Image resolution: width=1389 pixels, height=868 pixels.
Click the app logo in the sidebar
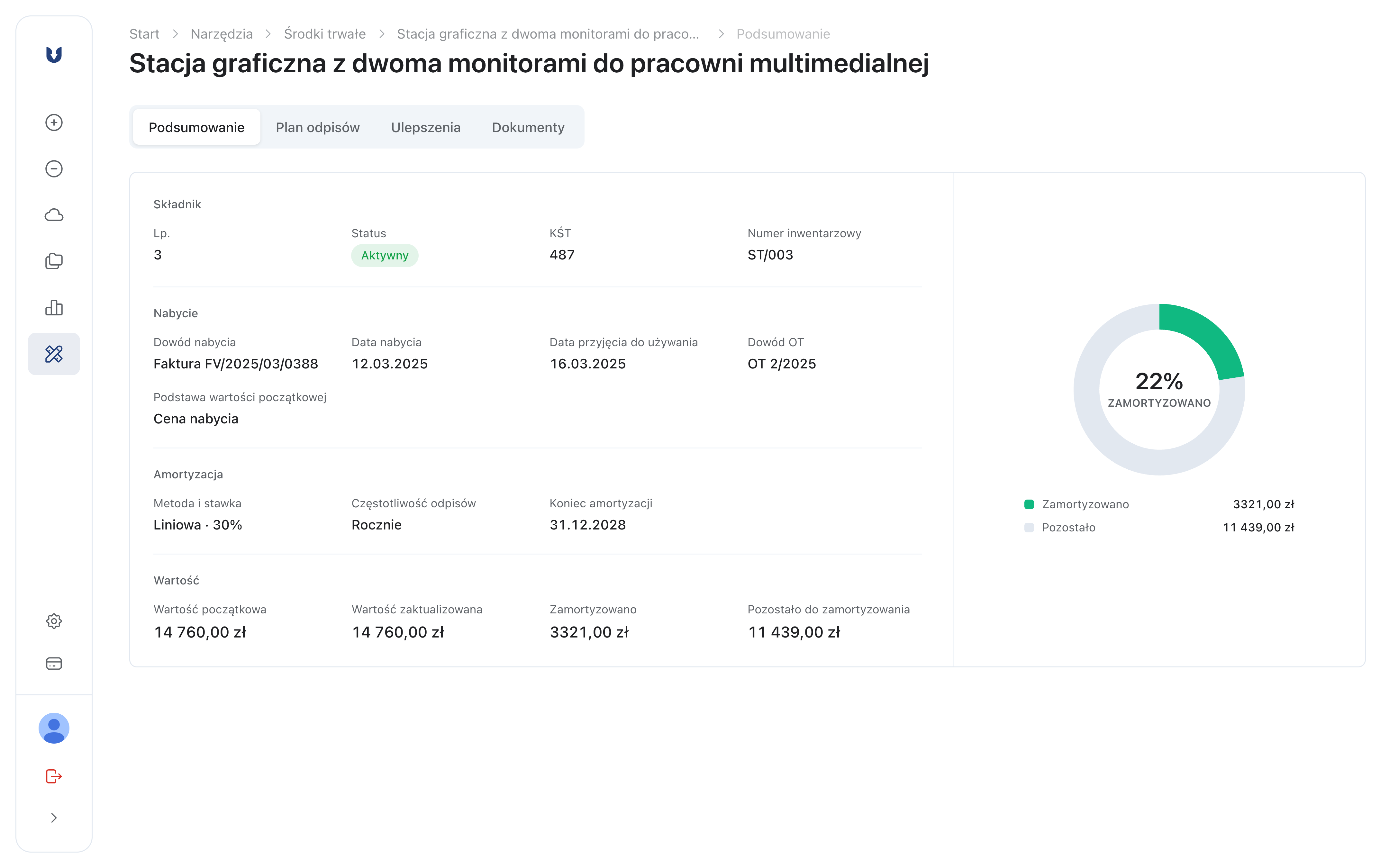(x=54, y=55)
